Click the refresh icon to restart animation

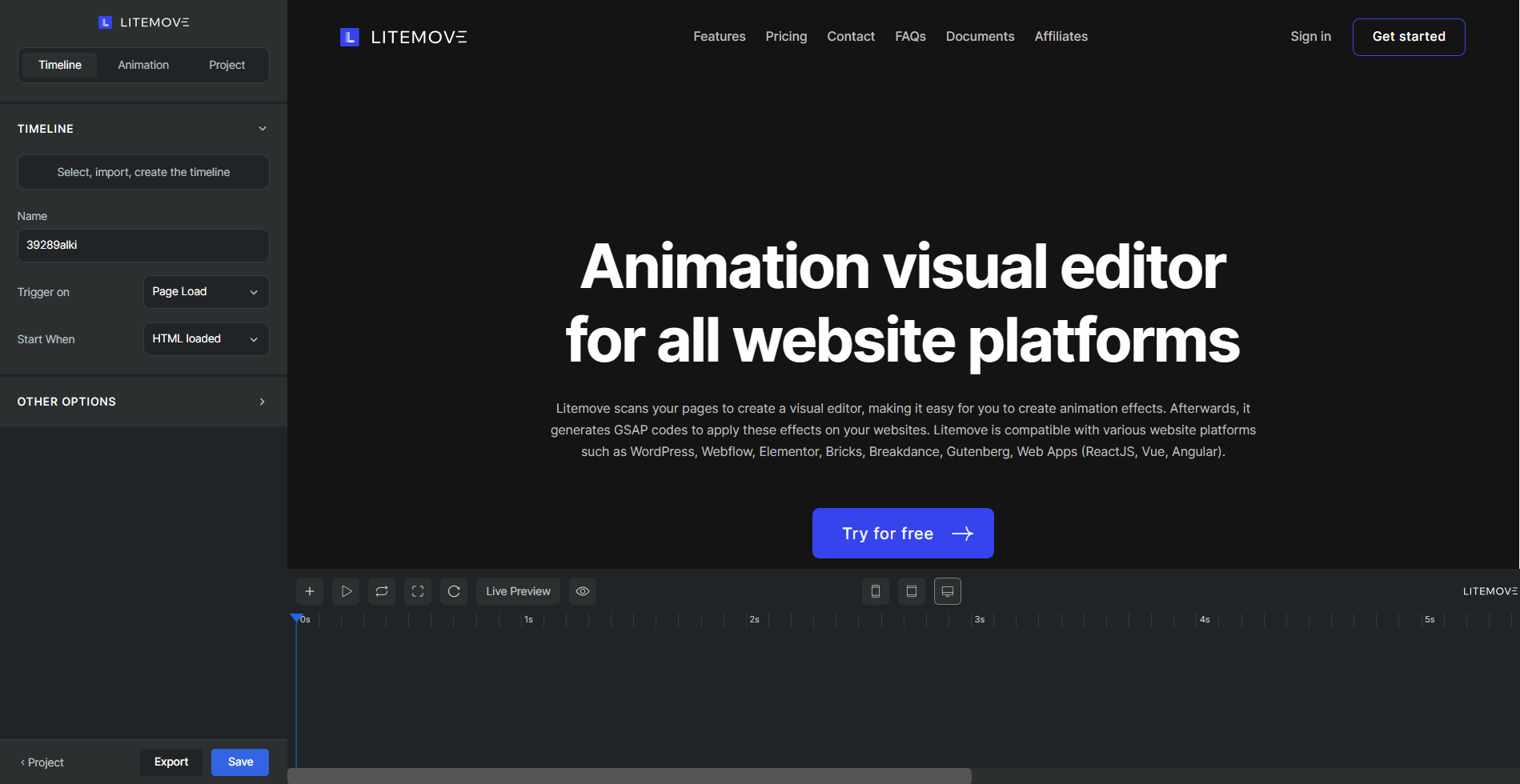click(x=454, y=590)
